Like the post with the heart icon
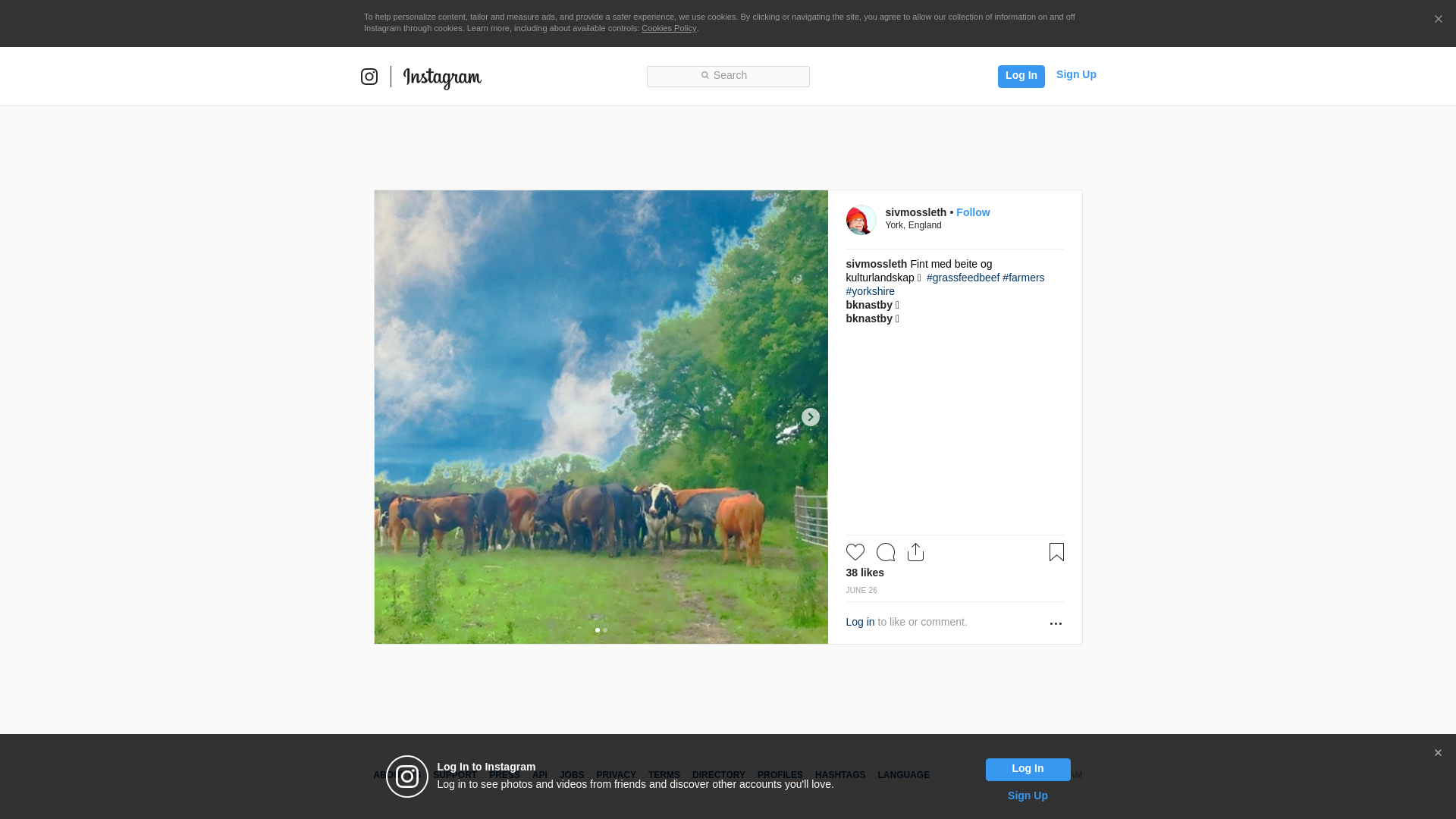1456x819 pixels. tap(855, 552)
